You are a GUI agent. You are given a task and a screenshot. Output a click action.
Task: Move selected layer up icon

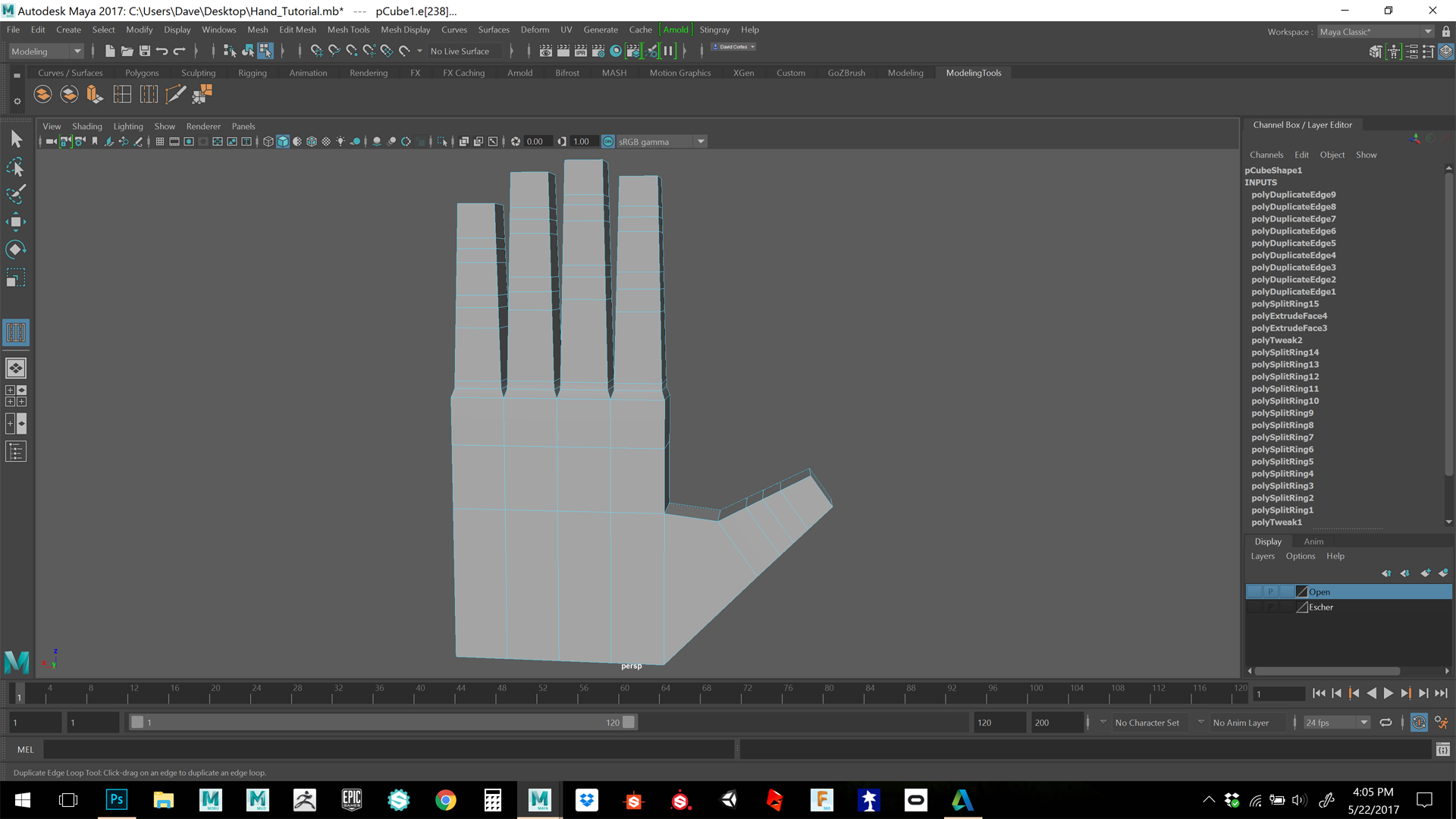point(1386,573)
